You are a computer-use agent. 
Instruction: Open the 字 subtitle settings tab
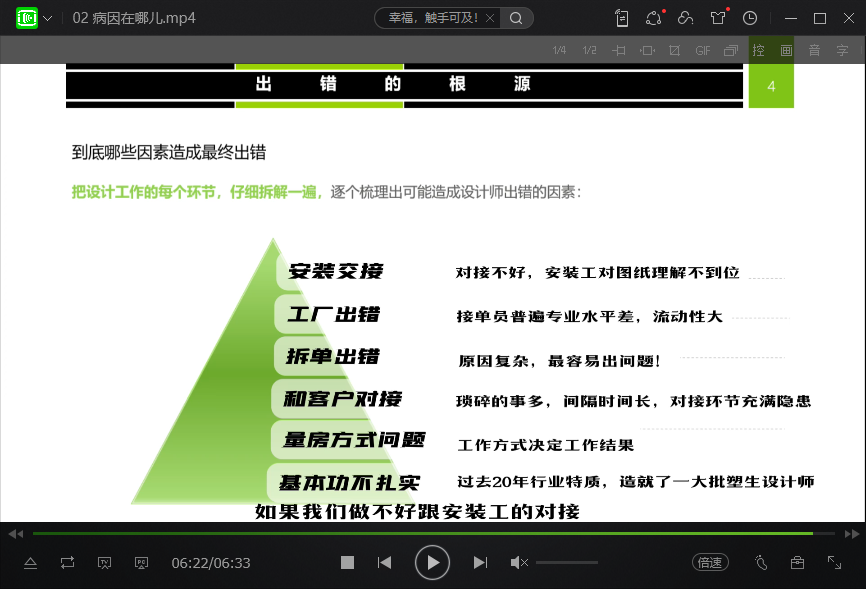(842, 50)
